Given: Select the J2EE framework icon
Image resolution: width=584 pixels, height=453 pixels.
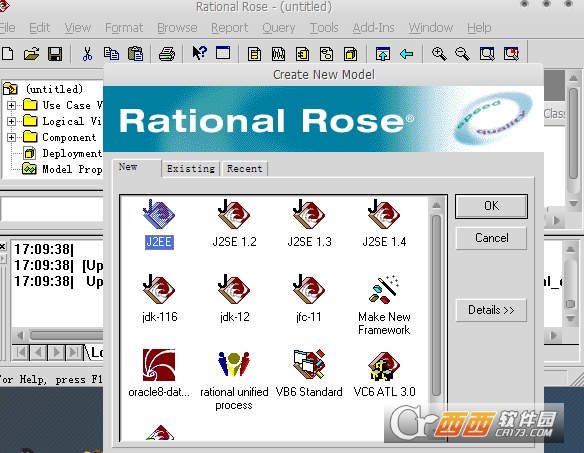Looking at the screenshot, I should tap(159, 215).
